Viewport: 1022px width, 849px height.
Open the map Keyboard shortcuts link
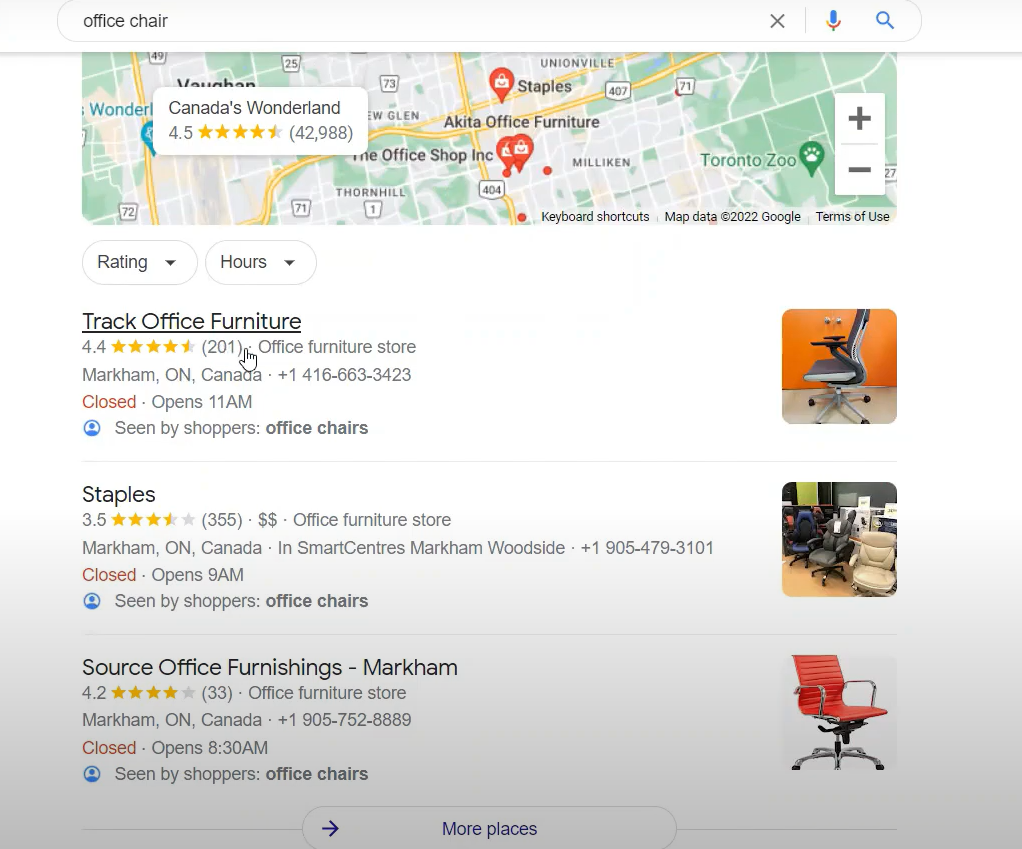click(595, 216)
